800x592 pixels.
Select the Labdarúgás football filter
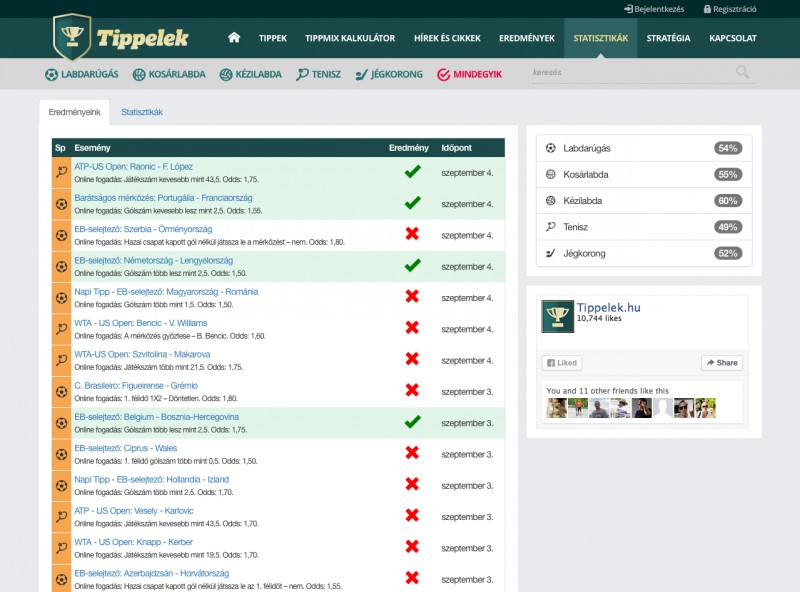click(82, 74)
